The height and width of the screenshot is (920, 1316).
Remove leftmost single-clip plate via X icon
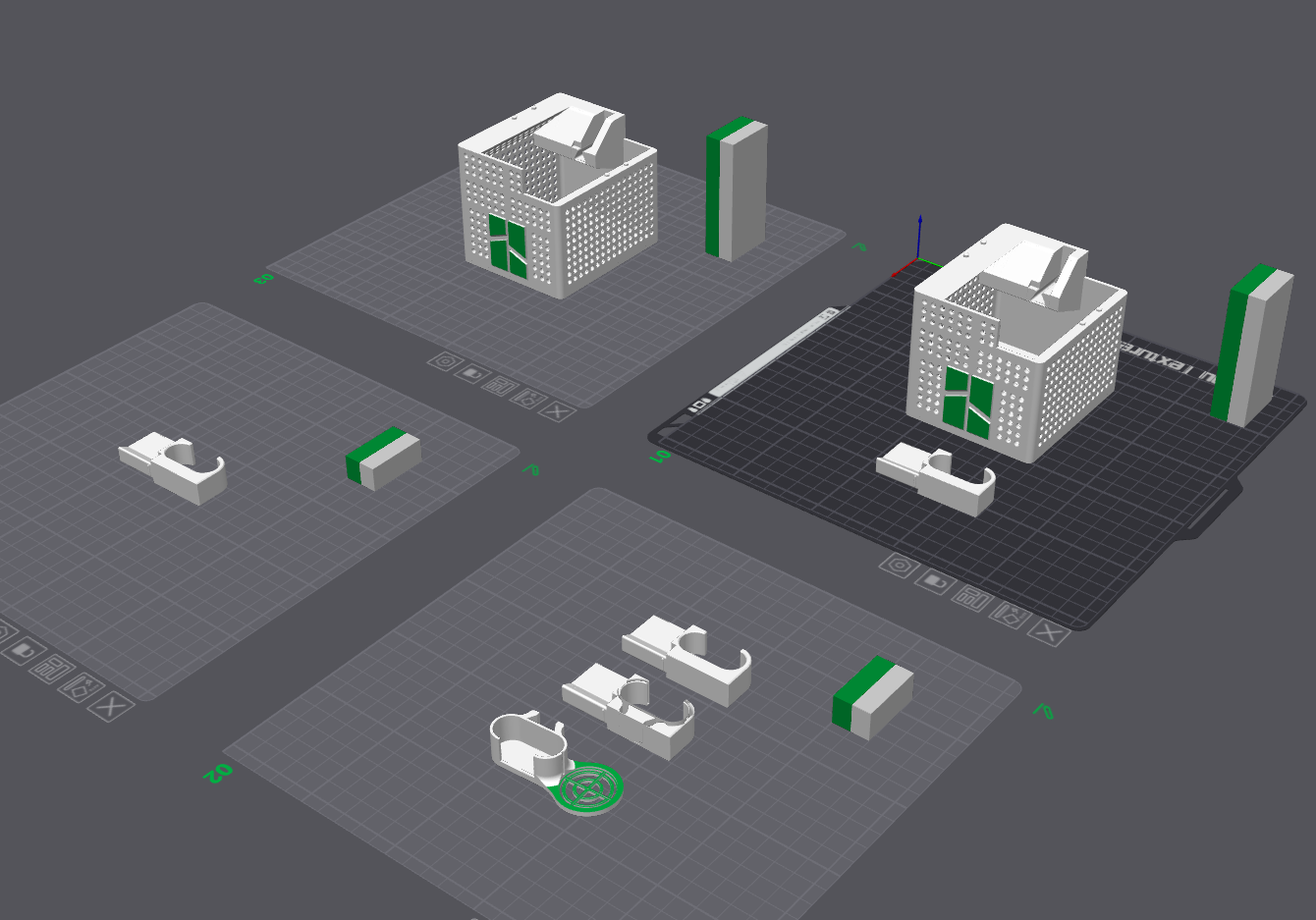point(113,705)
